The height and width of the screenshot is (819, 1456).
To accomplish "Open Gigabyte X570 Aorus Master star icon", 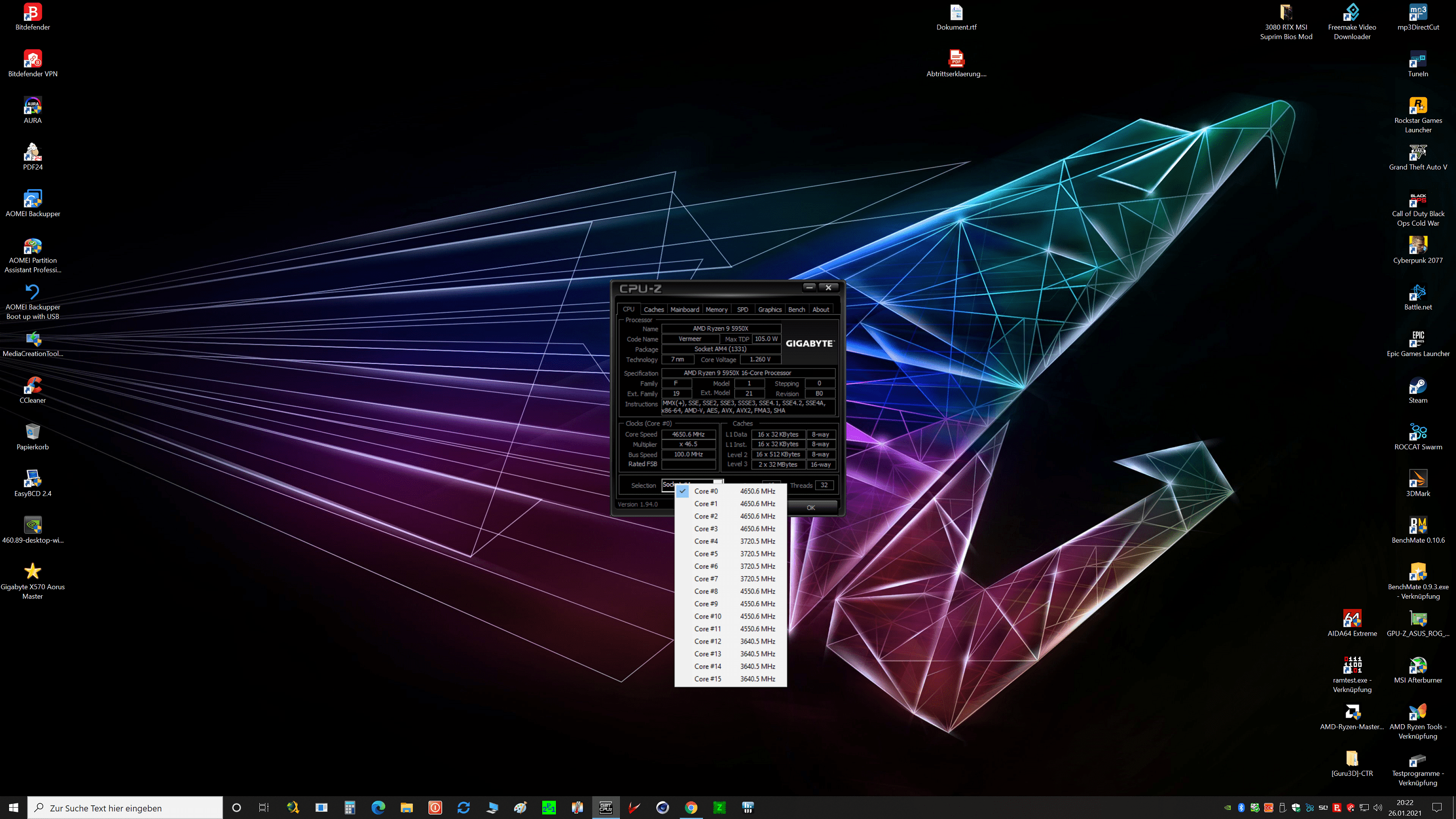I will [32, 581].
